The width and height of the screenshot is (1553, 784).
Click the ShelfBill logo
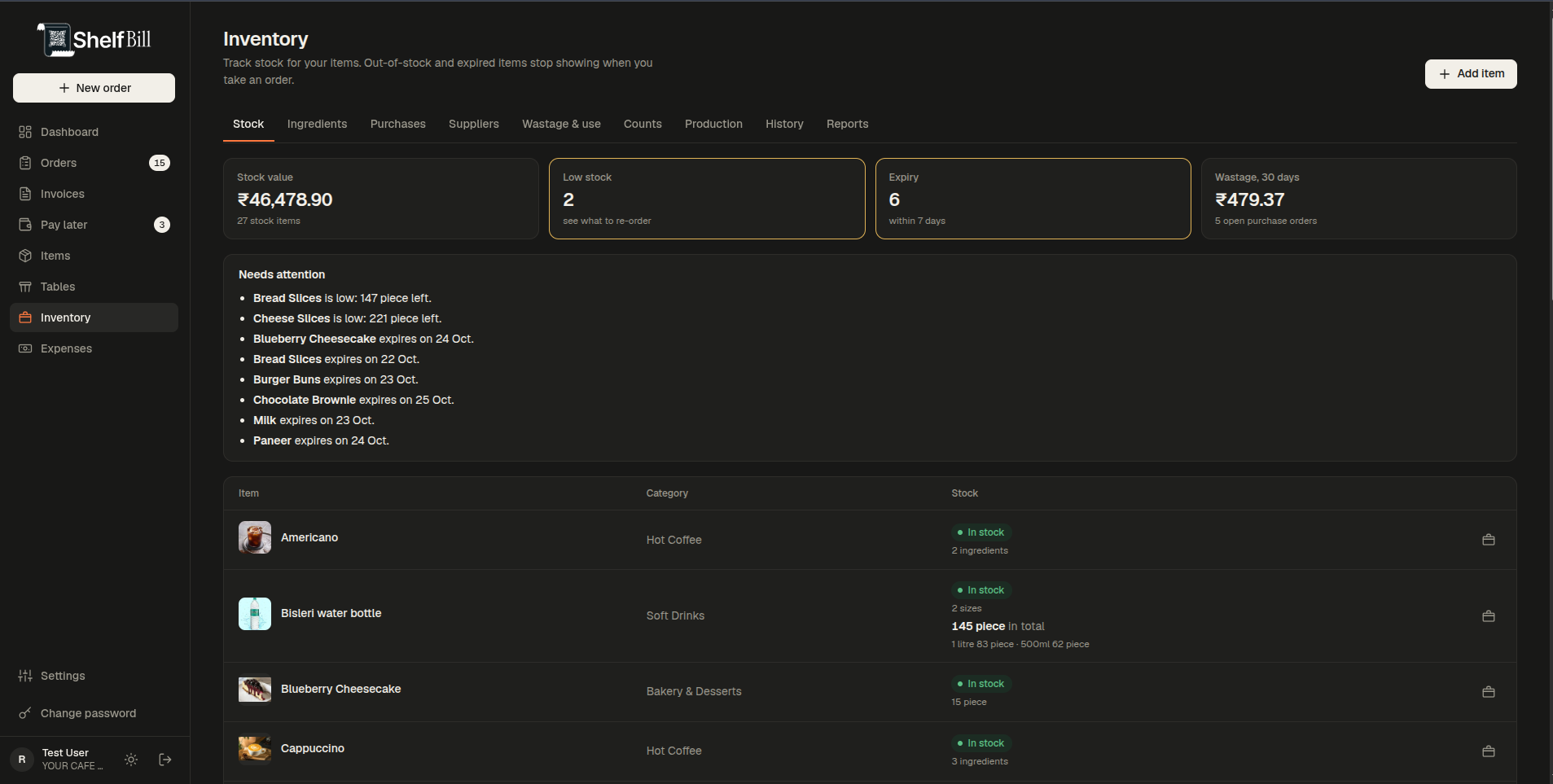click(94, 39)
